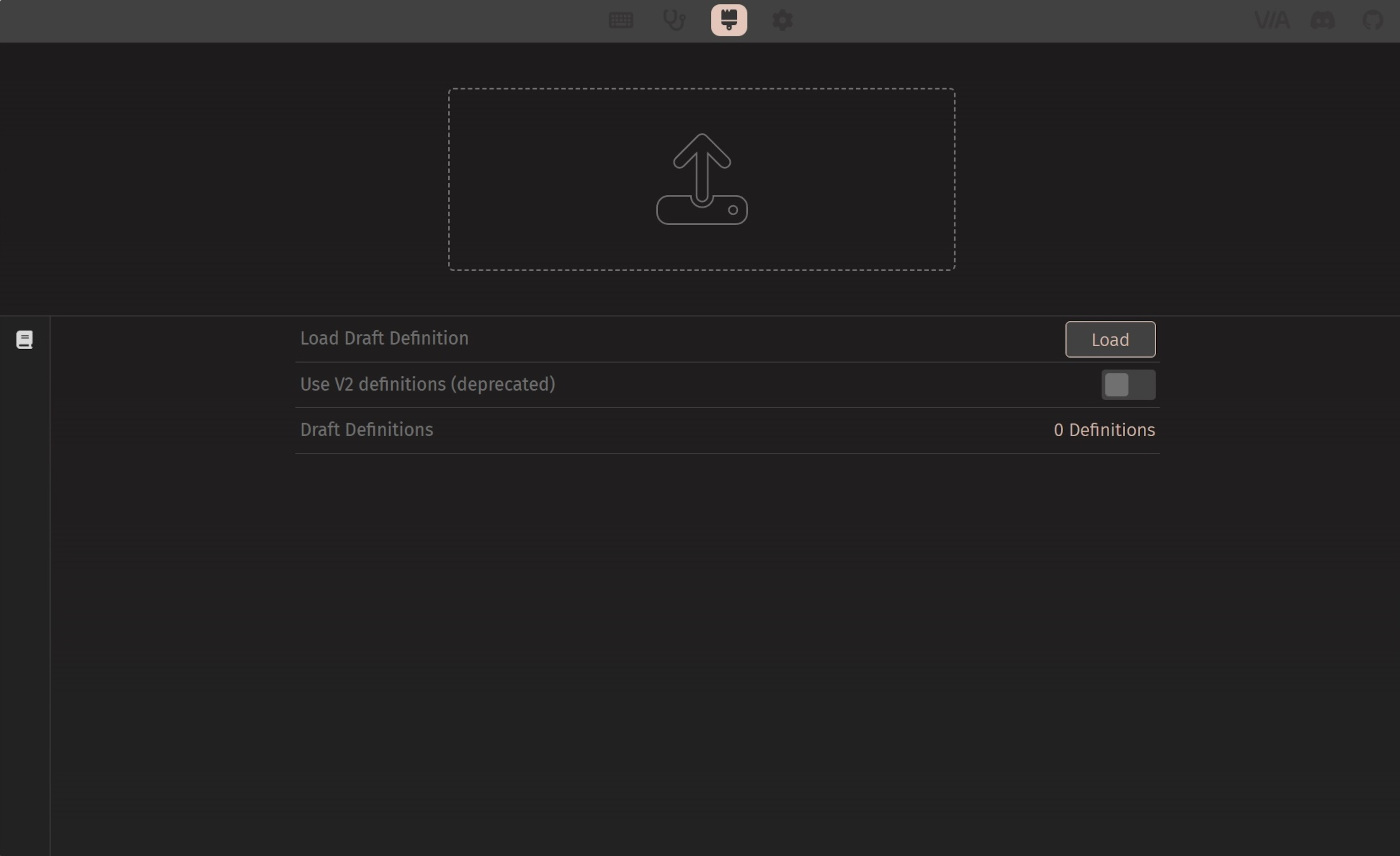Click empty space in the left sidebar strip
The width and height of the screenshot is (1400, 856).
tap(25, 600)
